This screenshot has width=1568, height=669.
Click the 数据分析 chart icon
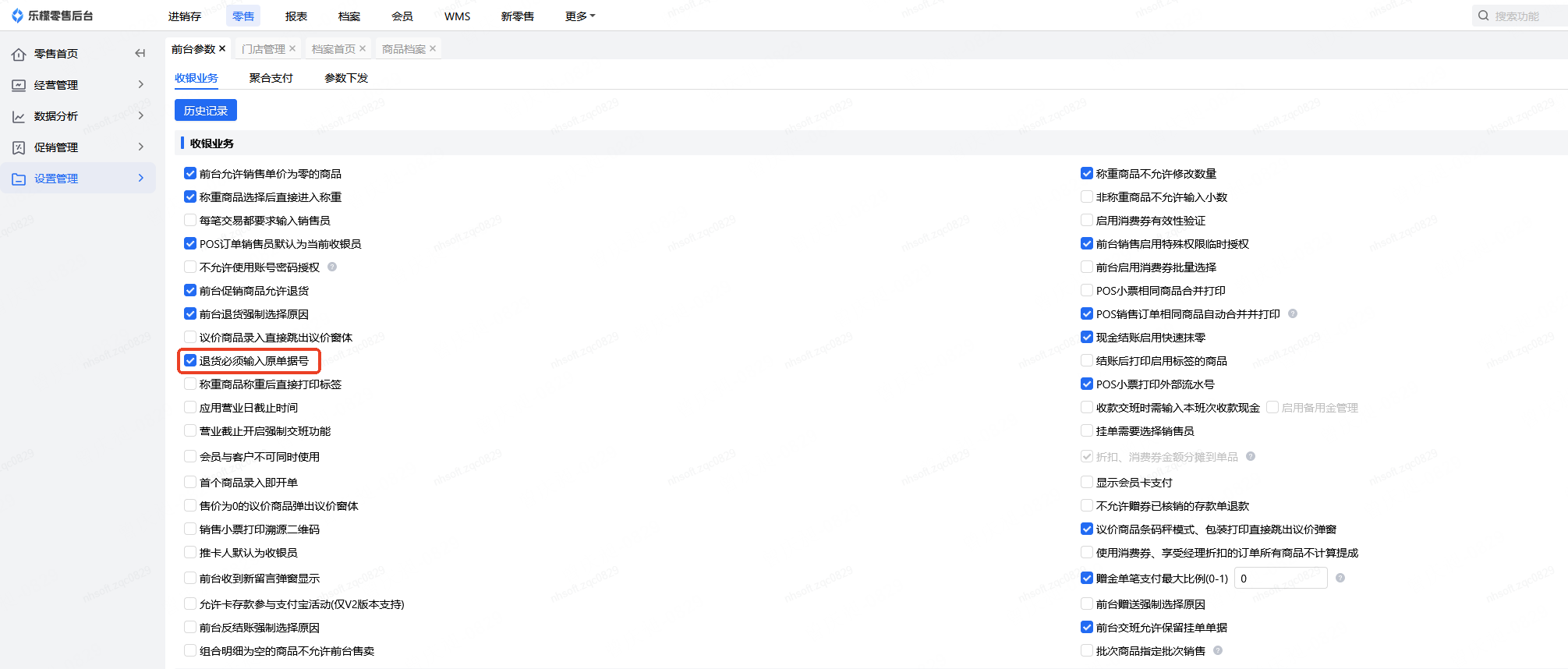(19, 116)
